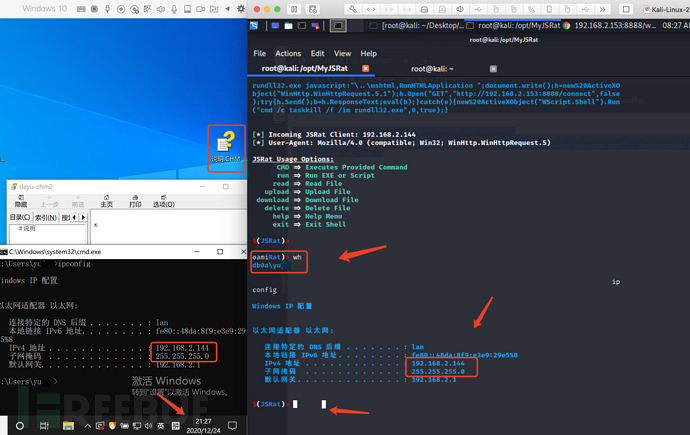
Task: Click the active workspace switcher in Kali panel
Action: [338, 26]
